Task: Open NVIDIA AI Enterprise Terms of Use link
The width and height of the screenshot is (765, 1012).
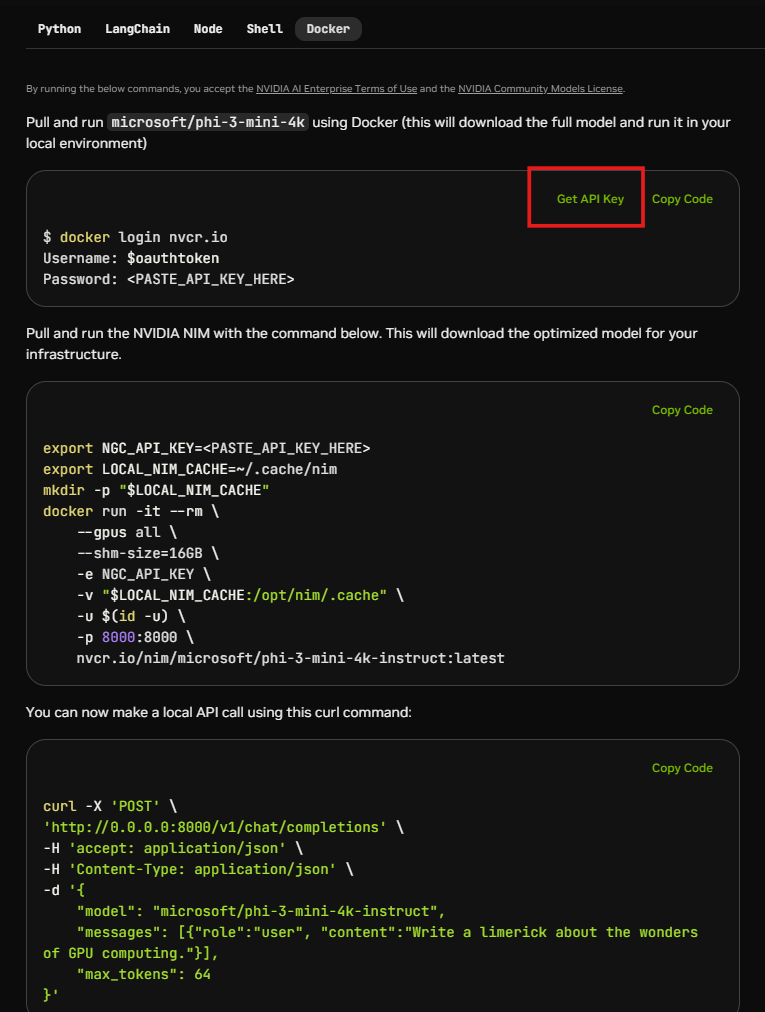Action: tap(336, 89)
